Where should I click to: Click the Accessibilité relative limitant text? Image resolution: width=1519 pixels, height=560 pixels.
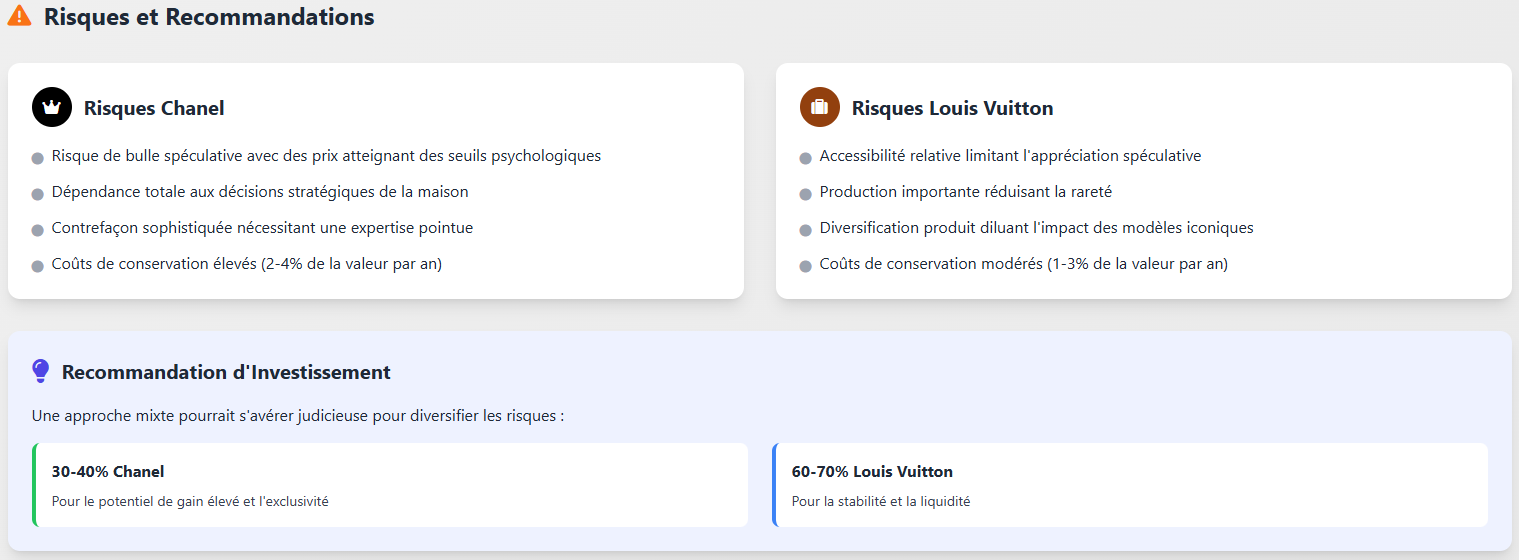1010,156
